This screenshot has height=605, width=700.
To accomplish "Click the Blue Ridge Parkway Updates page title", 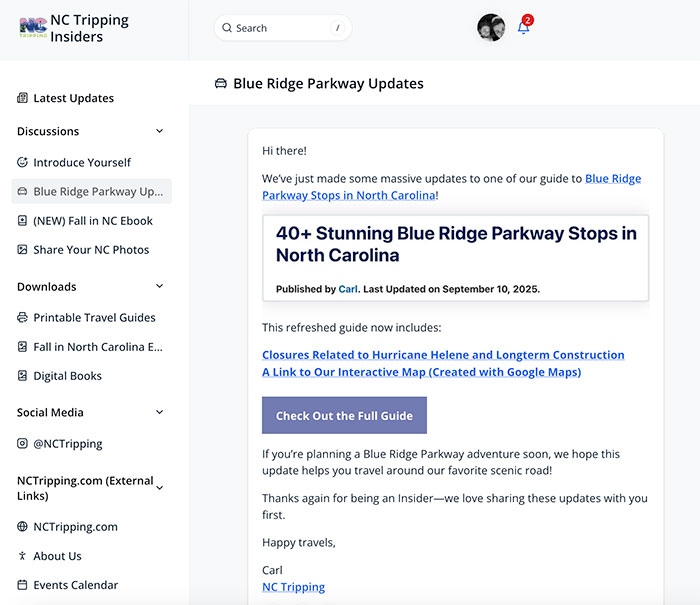I will (328, 83).
